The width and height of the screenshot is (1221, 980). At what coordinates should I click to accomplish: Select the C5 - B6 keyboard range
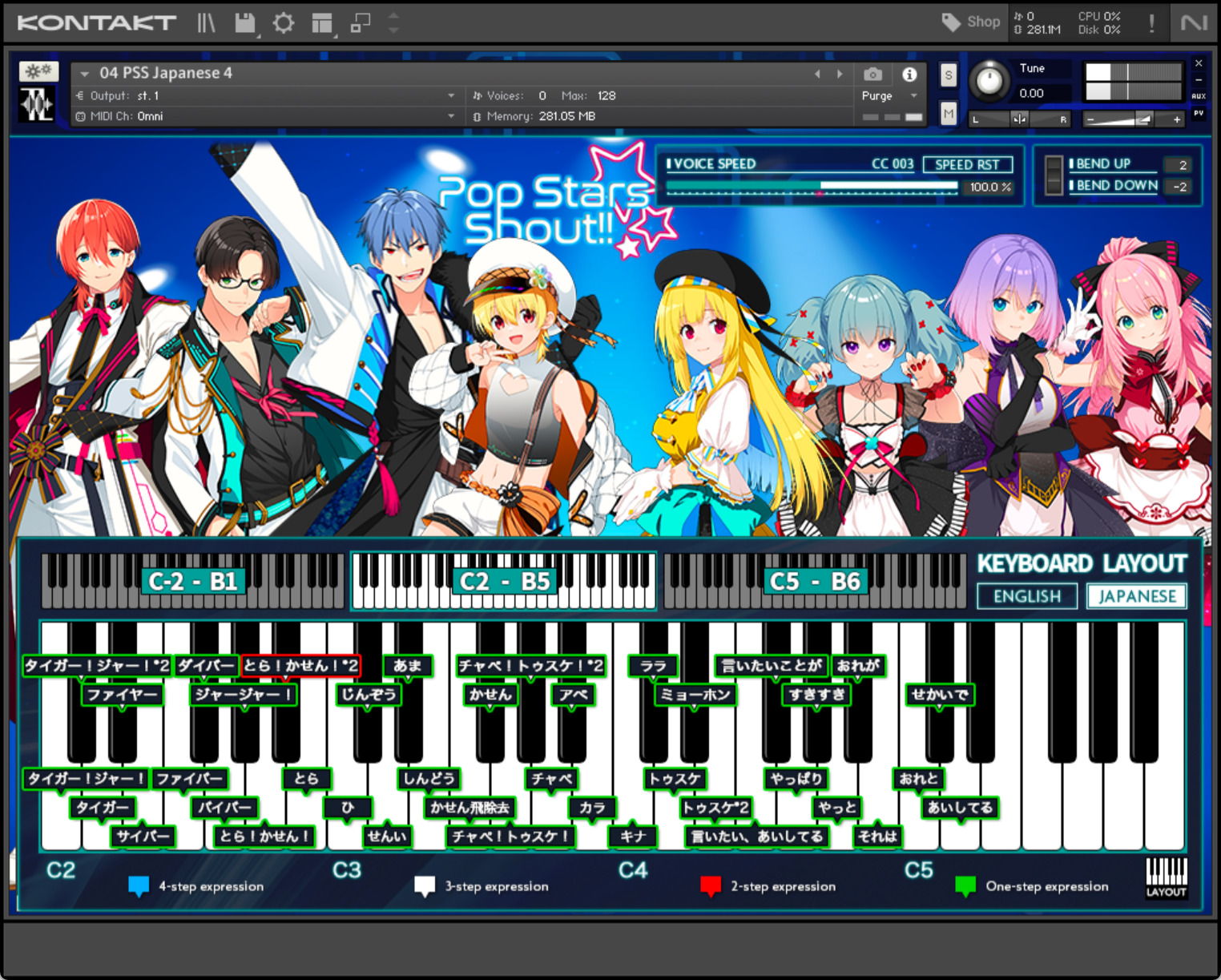[815, 581]
